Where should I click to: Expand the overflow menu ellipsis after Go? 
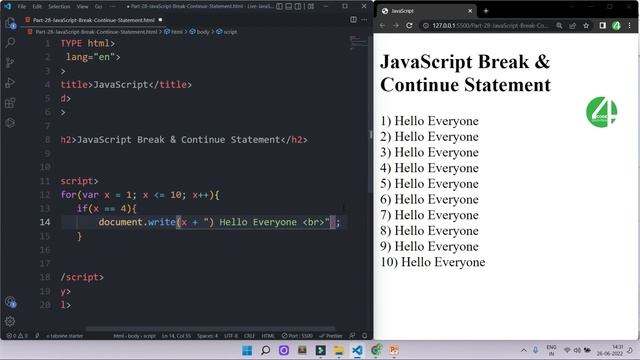coord(113,7)
